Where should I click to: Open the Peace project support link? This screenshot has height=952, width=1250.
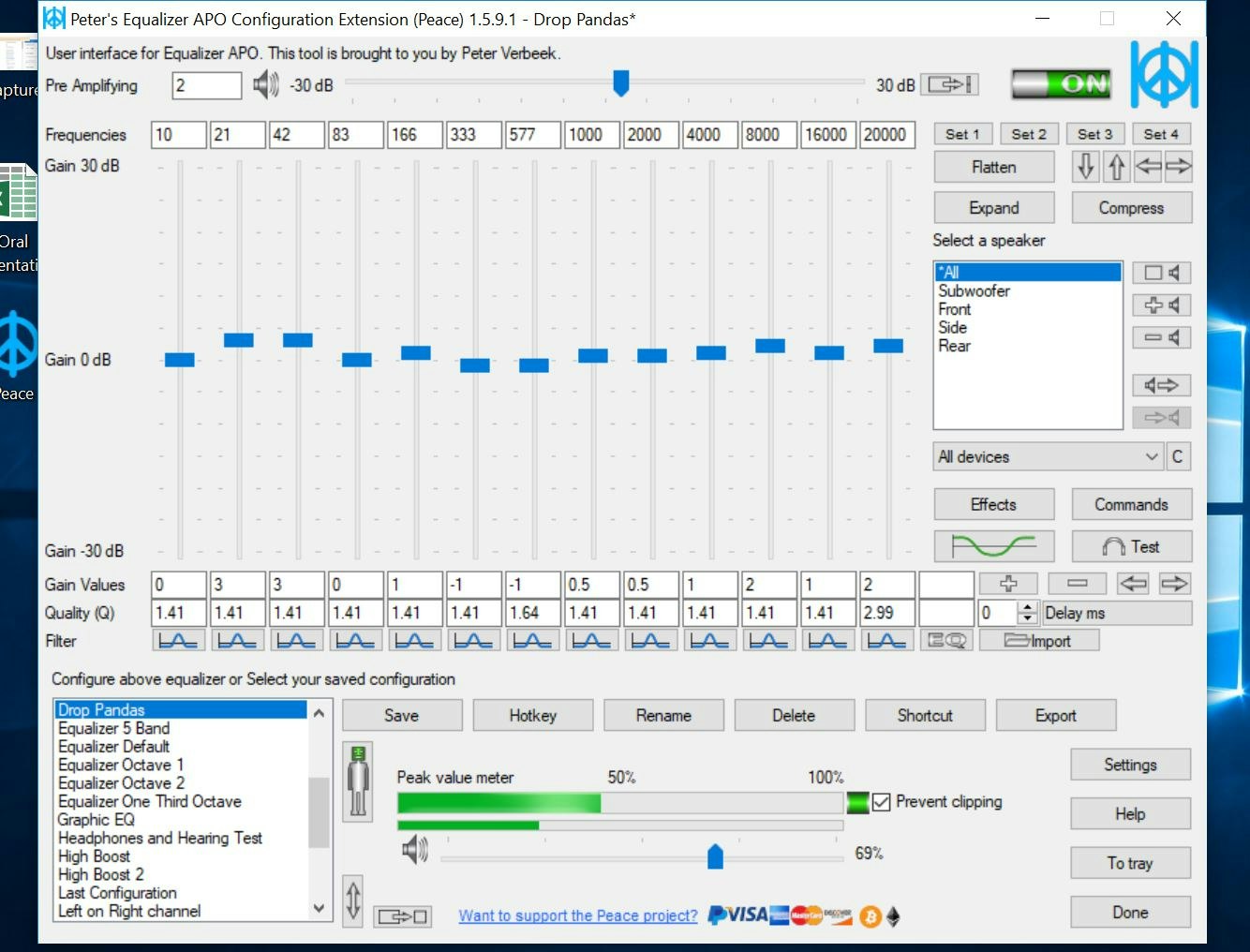pos(578,915)
